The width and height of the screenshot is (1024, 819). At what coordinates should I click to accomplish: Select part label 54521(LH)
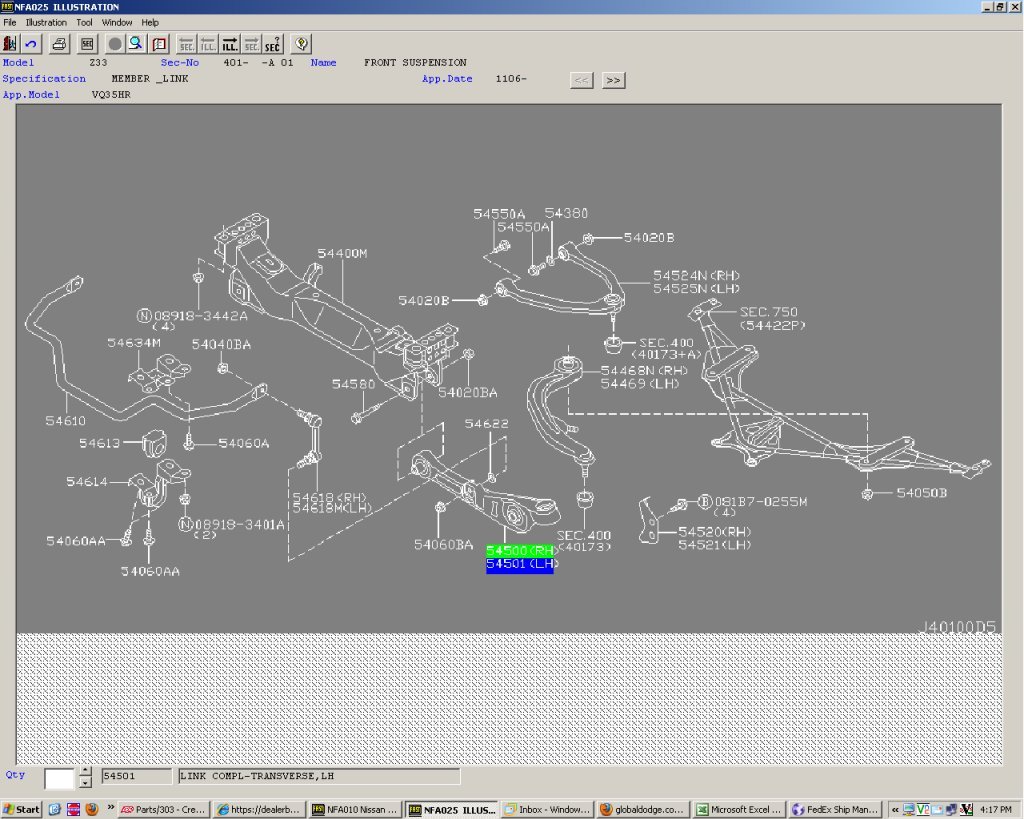(714, 545)
